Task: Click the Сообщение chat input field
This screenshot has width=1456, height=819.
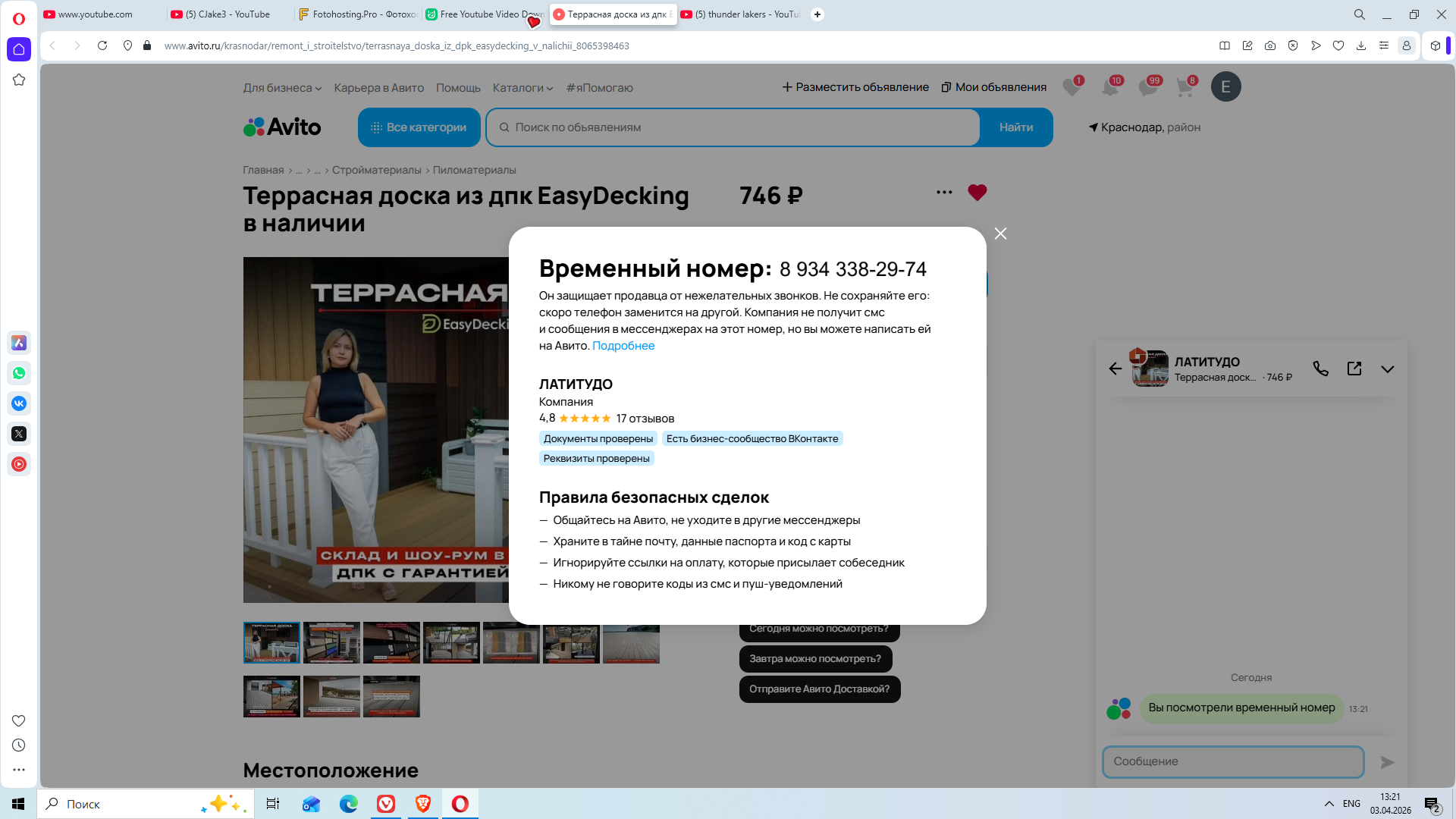Action: coord(1232,761)
